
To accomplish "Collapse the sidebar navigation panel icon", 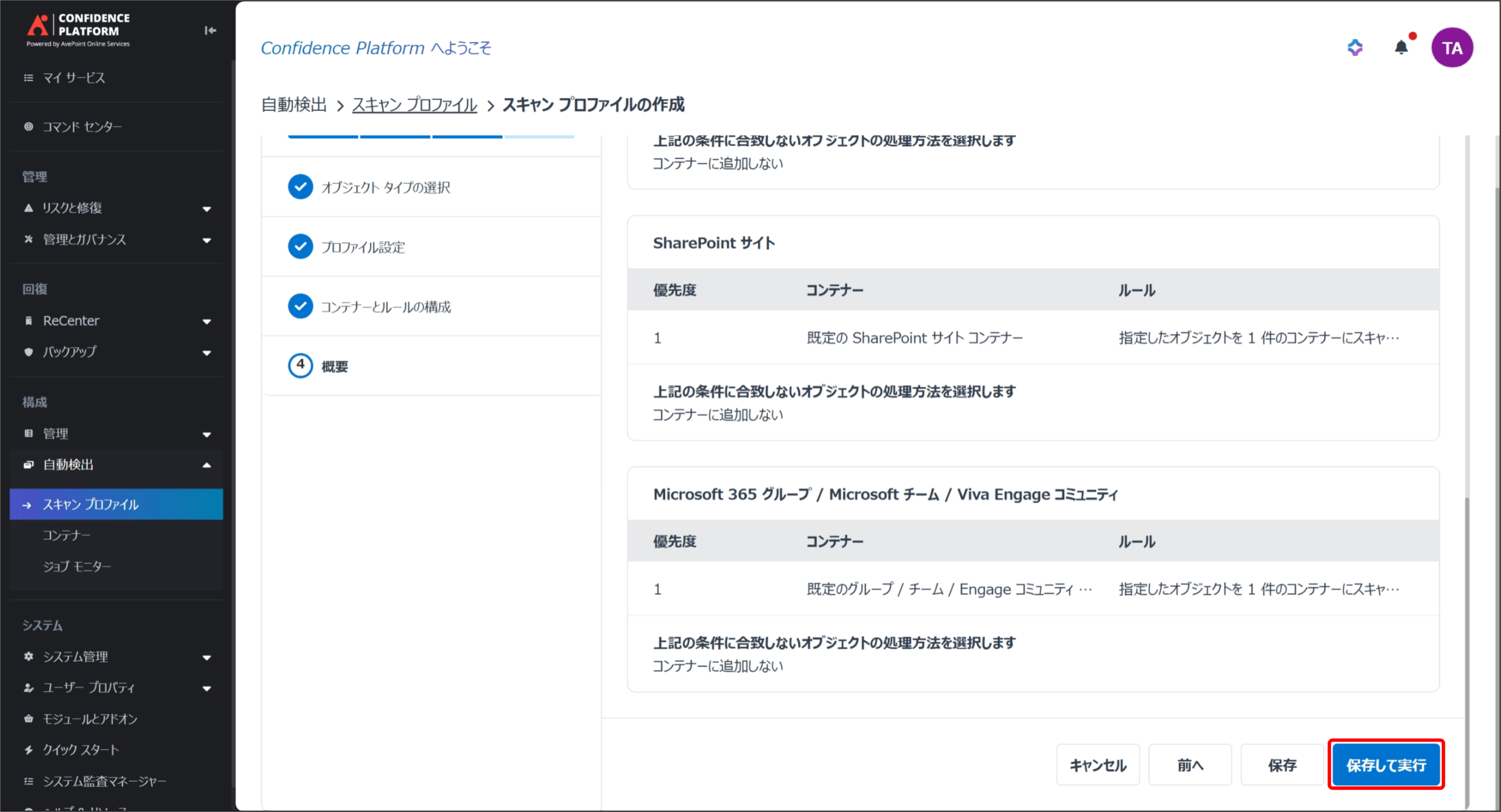I will 210,30.
